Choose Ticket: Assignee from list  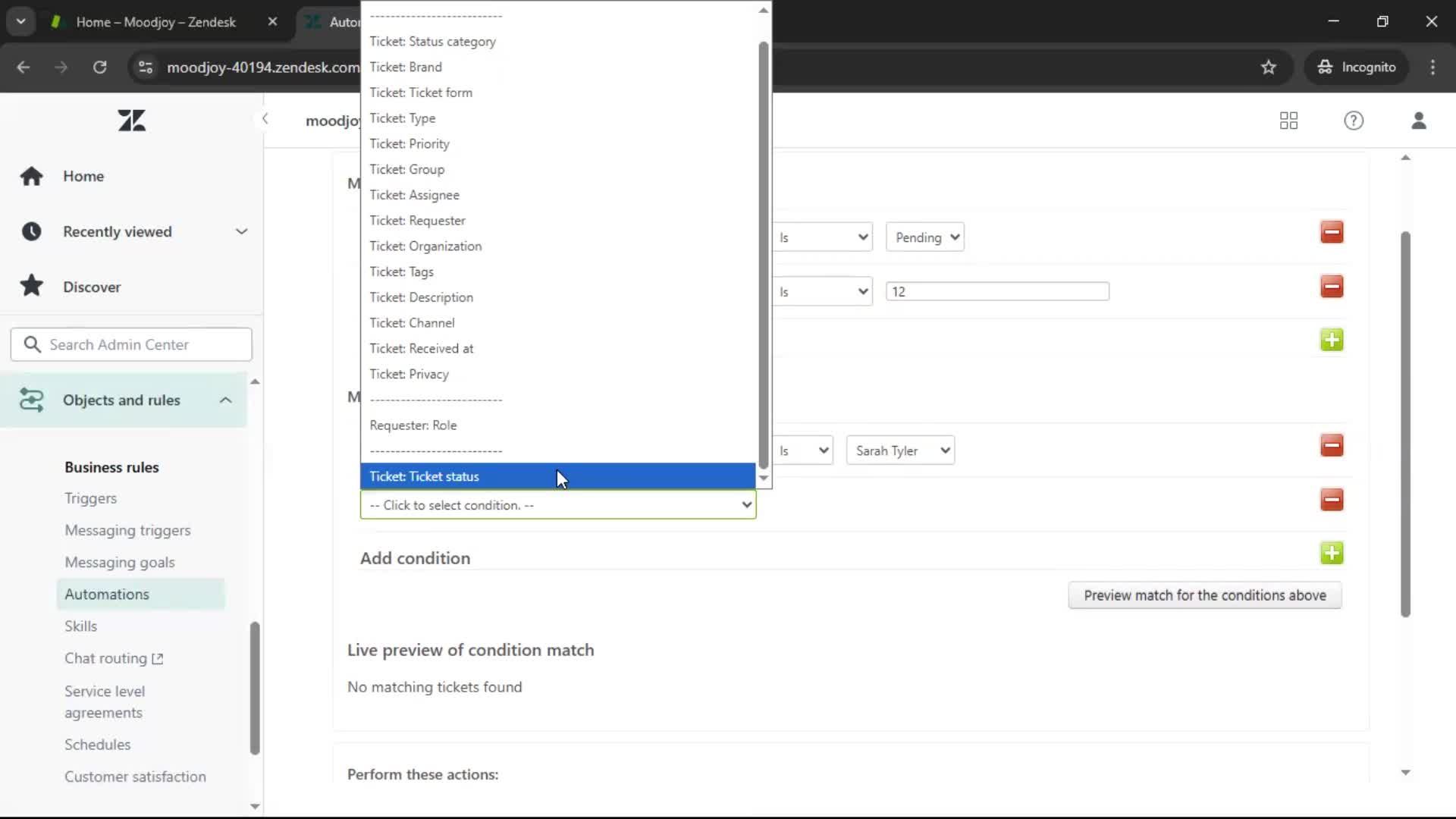point(558,195)
